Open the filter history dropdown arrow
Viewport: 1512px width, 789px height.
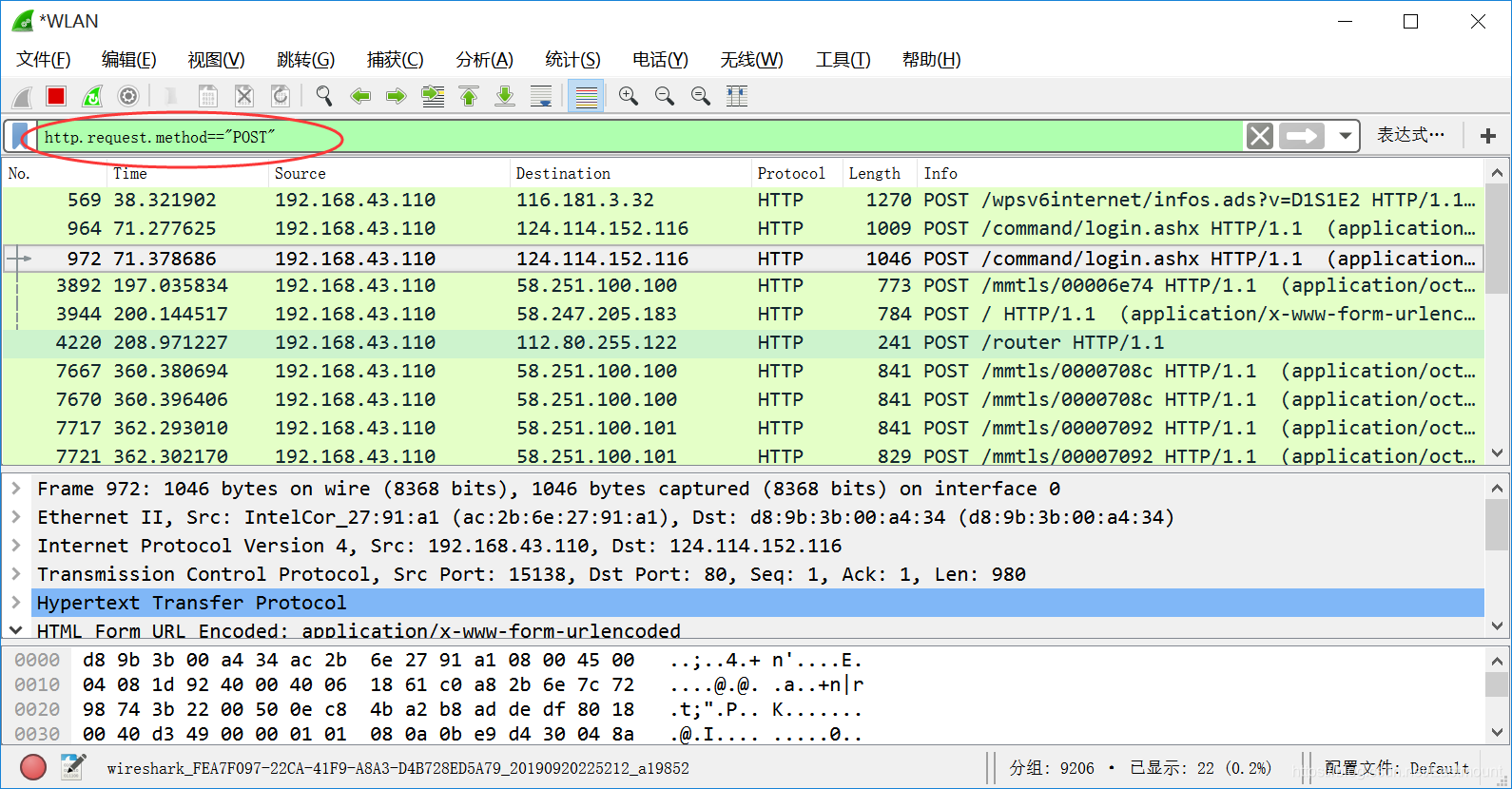pyautogui.click(x=1345, y=136)
